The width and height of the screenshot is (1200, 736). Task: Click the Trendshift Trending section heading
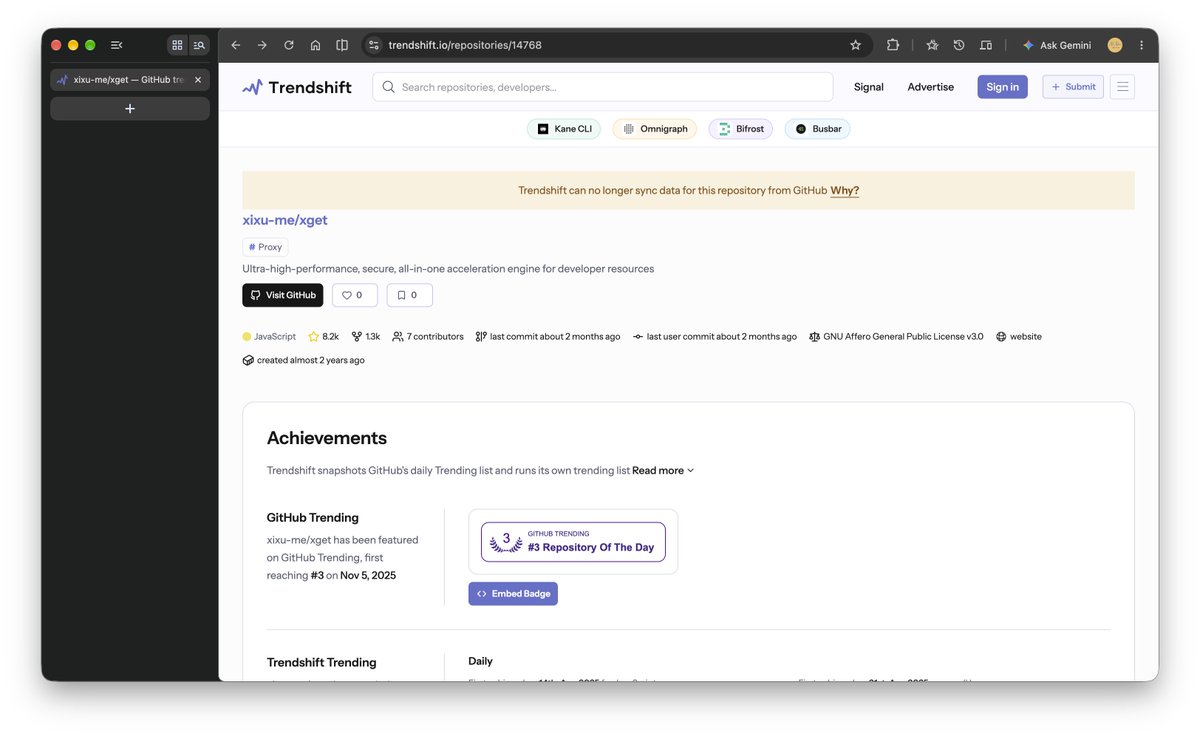[x=322, y=663]
